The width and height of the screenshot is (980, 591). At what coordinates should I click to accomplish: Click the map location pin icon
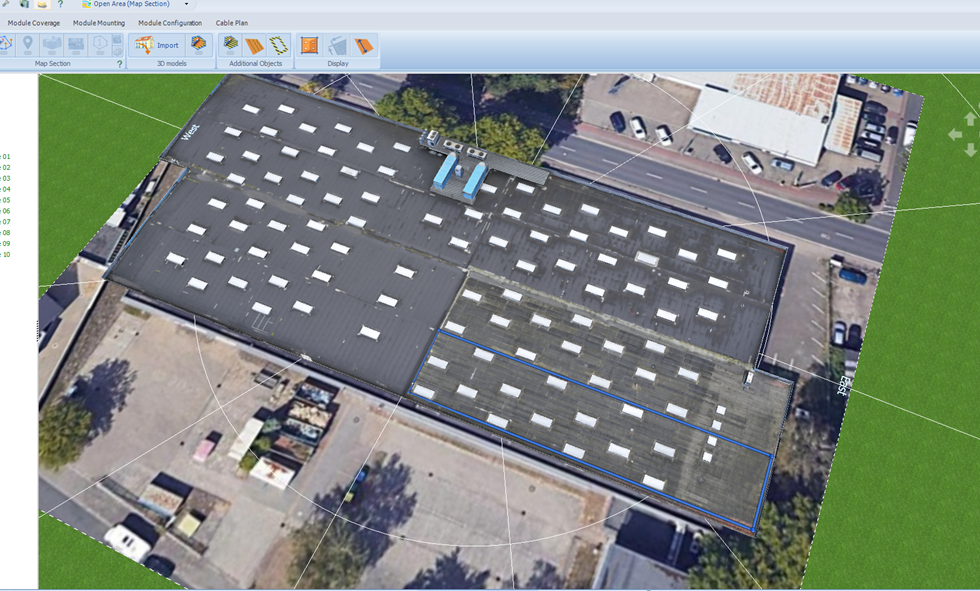(x=28, y=45)
